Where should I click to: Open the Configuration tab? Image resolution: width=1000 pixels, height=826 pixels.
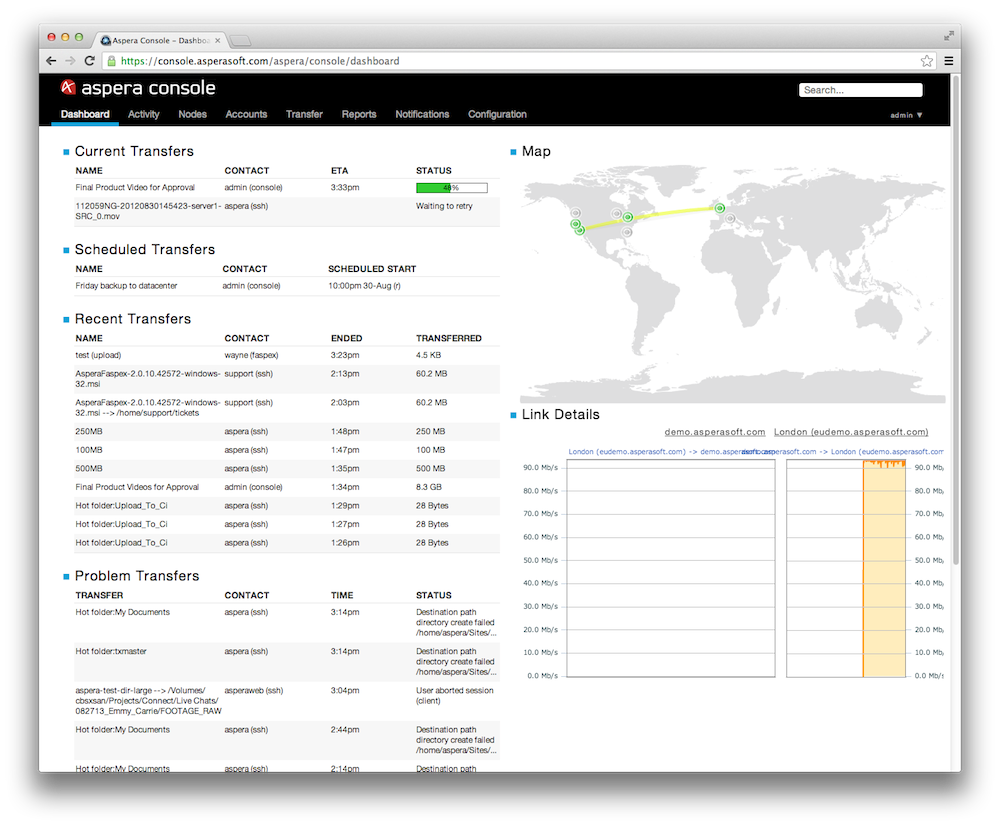[x=497, y=114]
